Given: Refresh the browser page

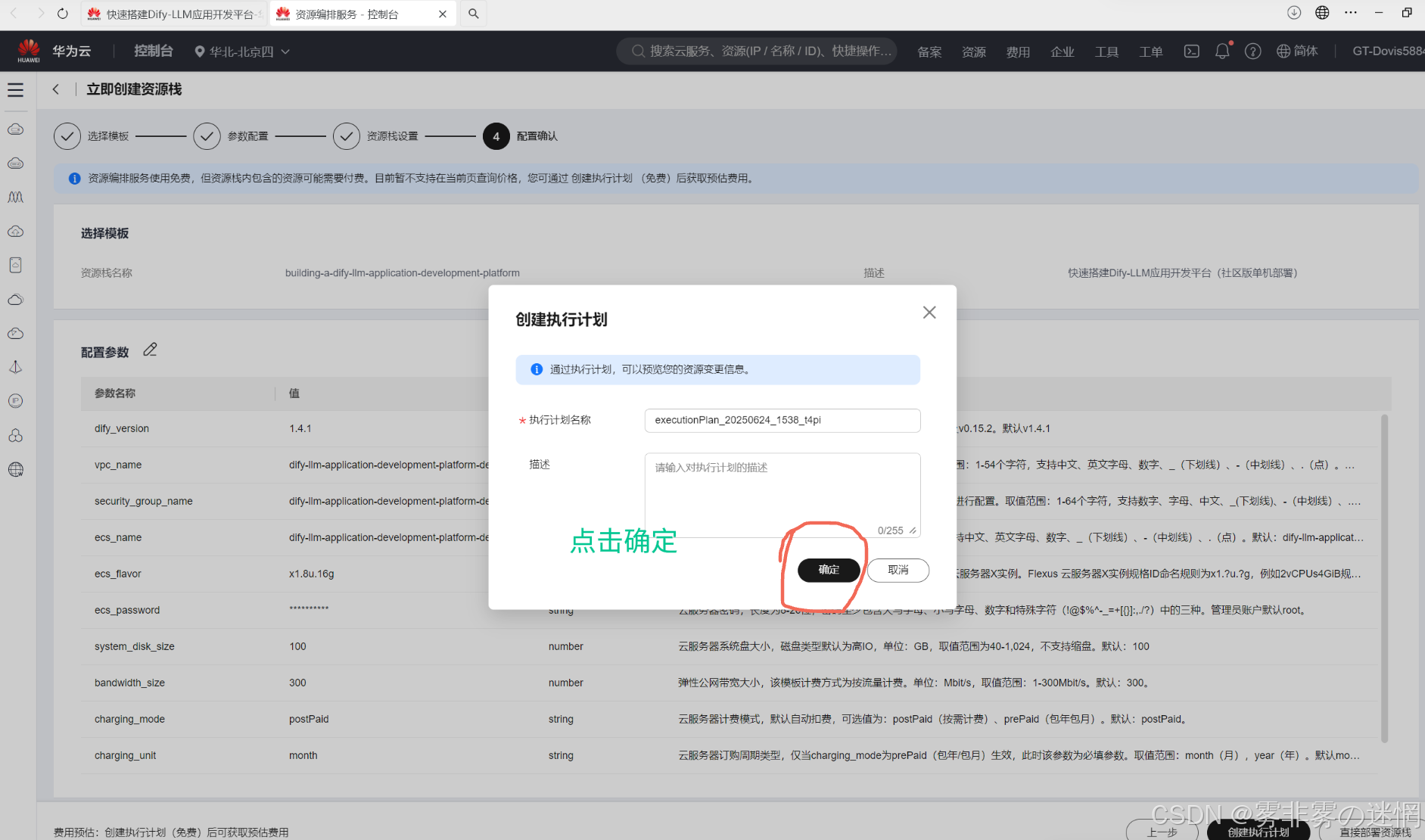Looking at the screenshot, I should coord(63,14).
